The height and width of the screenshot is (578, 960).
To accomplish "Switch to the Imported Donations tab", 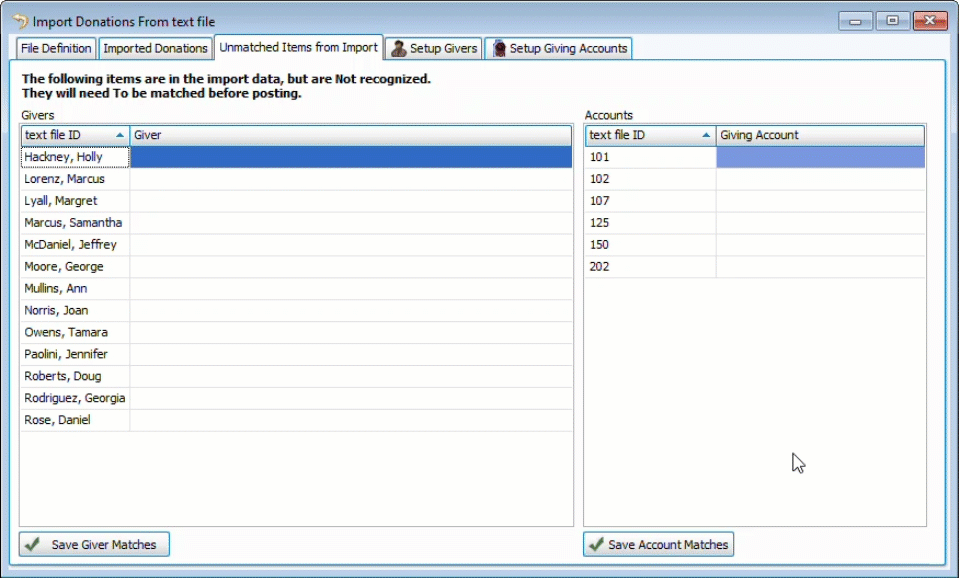I will coord(155,48).
